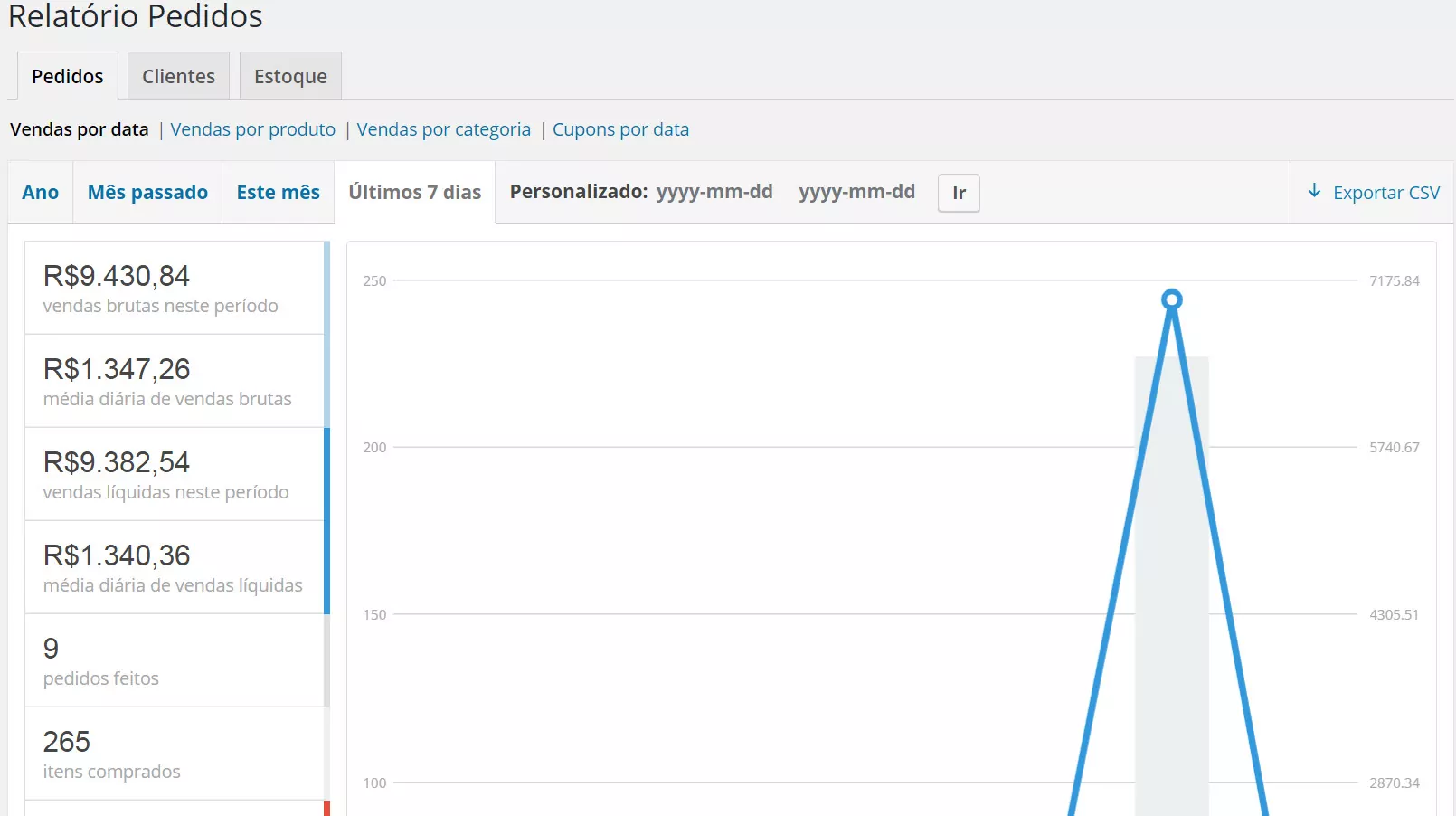This screenshot has height=816, width=1456.
Task: Select the Ano date range
Action: pos(41,192)
